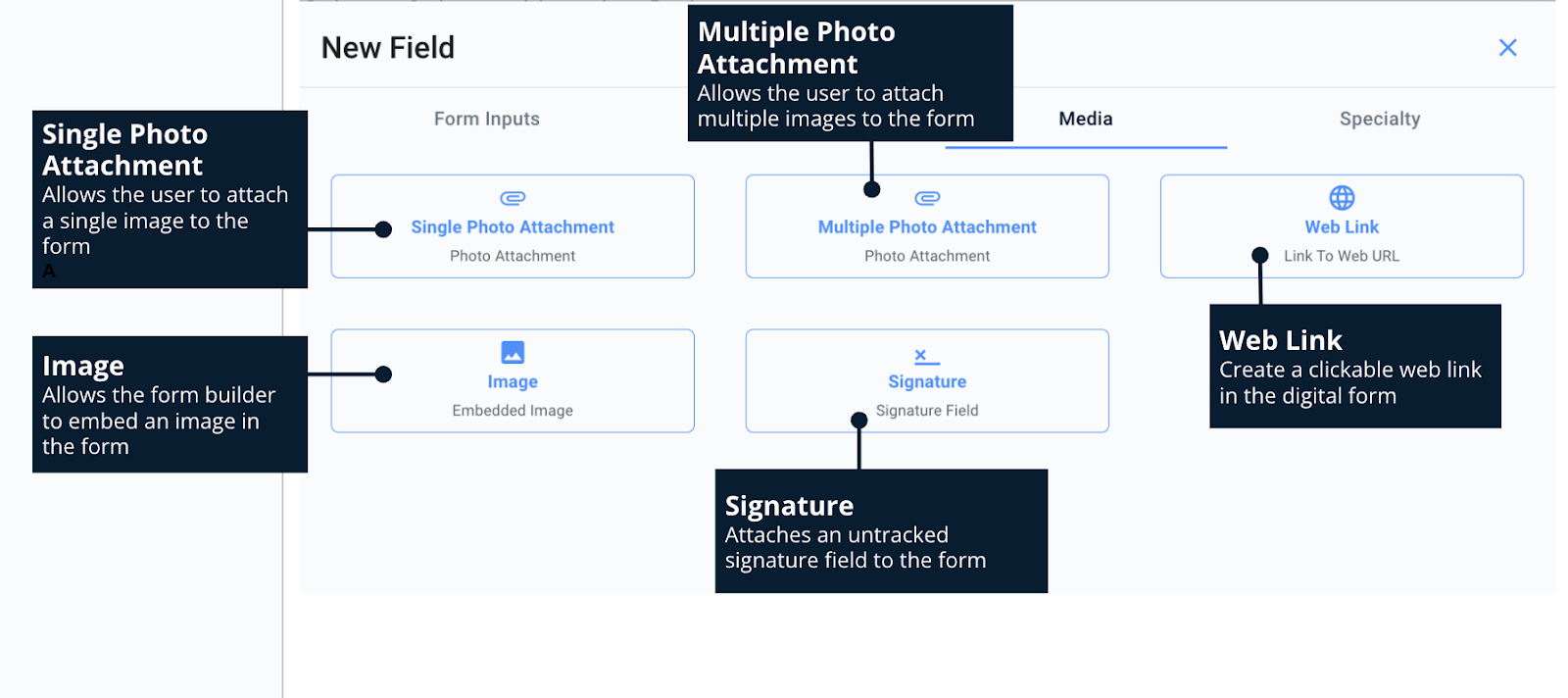Screen dimensions: 1568x698
Task: Click the paperclip icon on Single Photo Attachment card
Action: coord(512,196)
